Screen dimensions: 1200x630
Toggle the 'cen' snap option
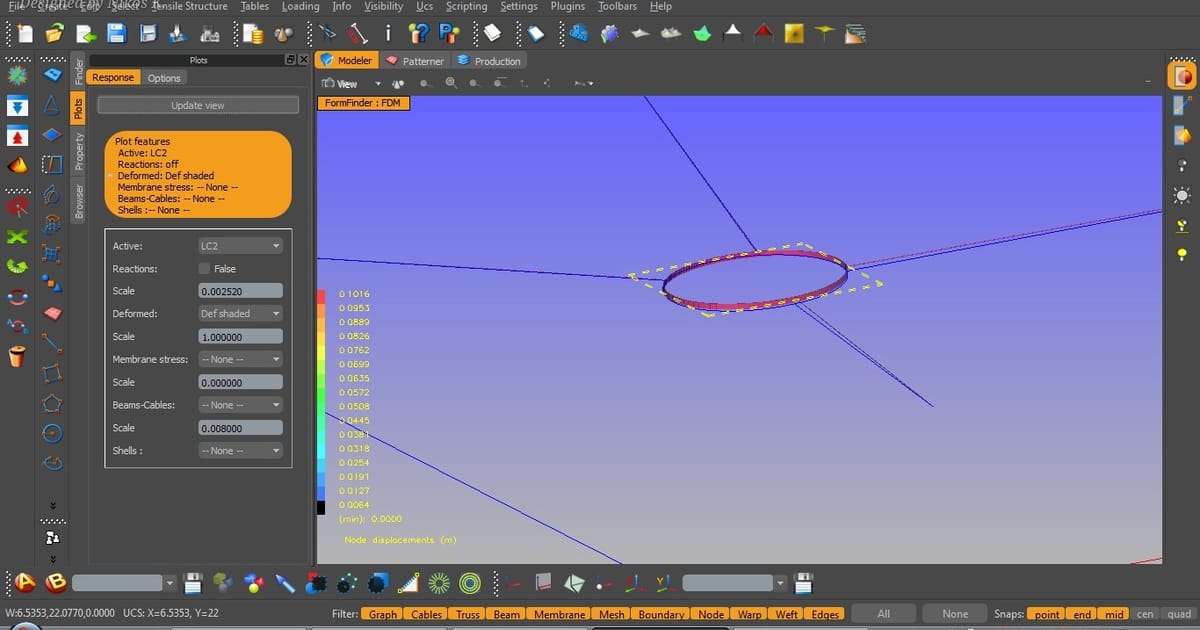[1145, 614]
